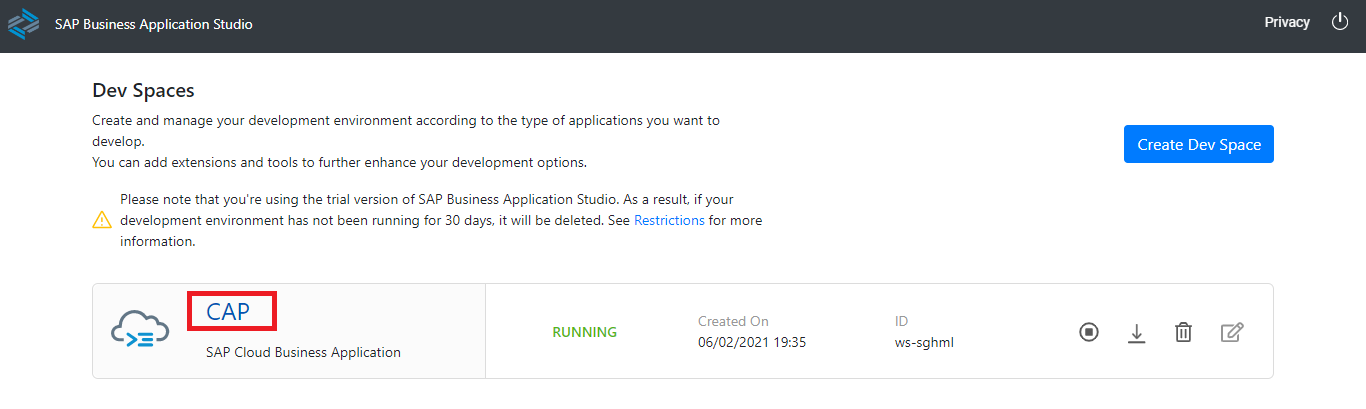Image resolution: width=1366 pixels, height=409 pixels.
Task: Stop the running CAP dev space
Action: 1089,332
